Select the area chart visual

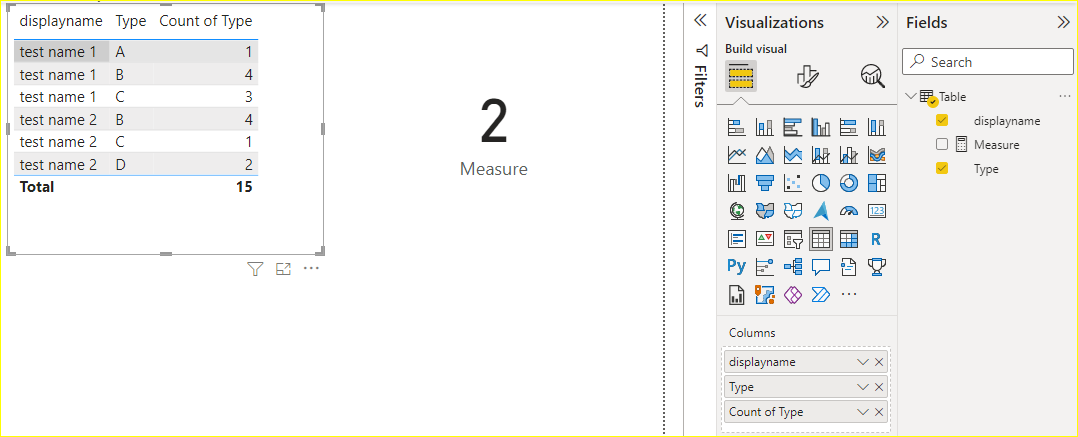[x=764, y=155]
